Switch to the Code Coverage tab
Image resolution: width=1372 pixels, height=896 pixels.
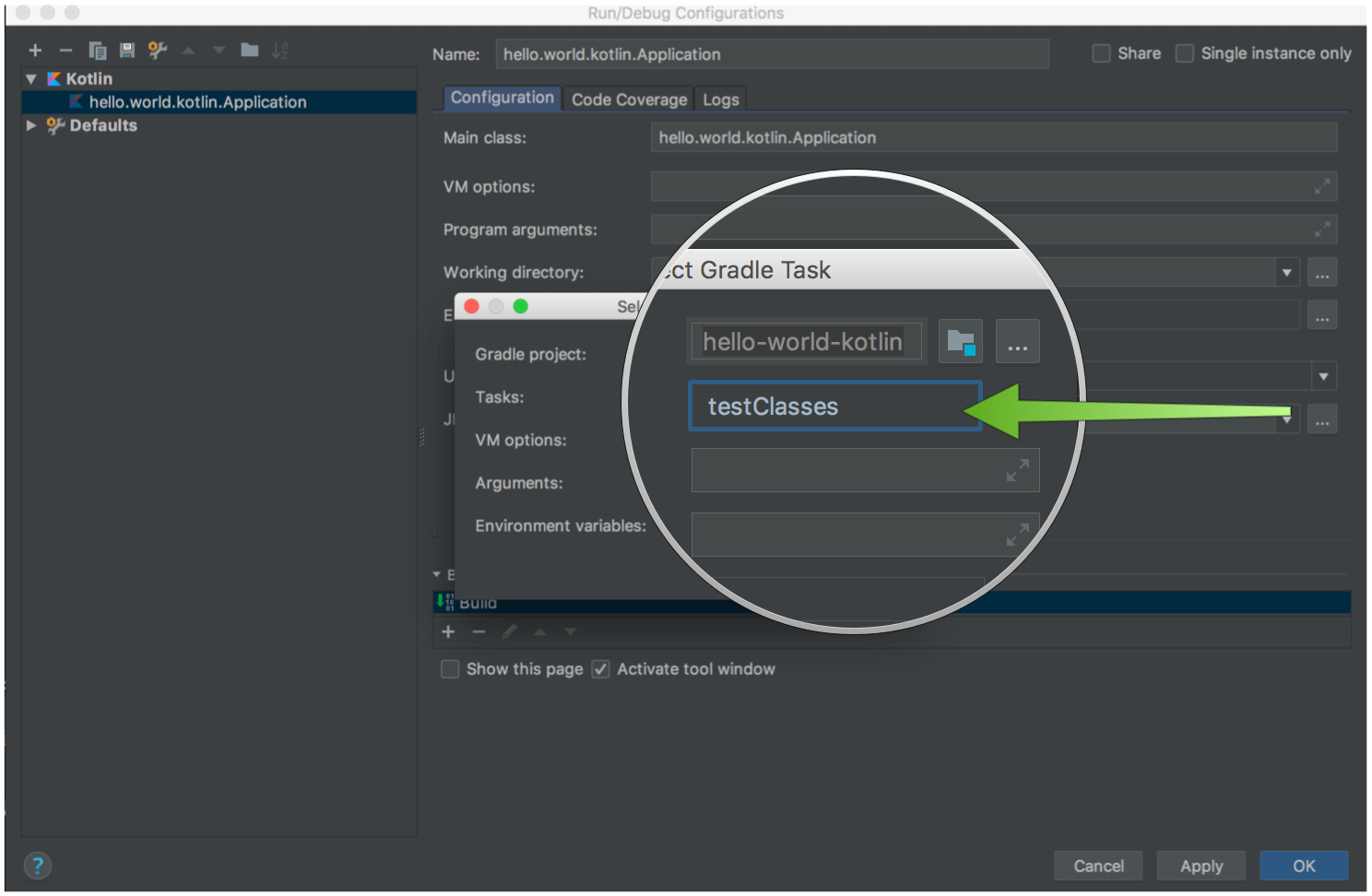628,99
